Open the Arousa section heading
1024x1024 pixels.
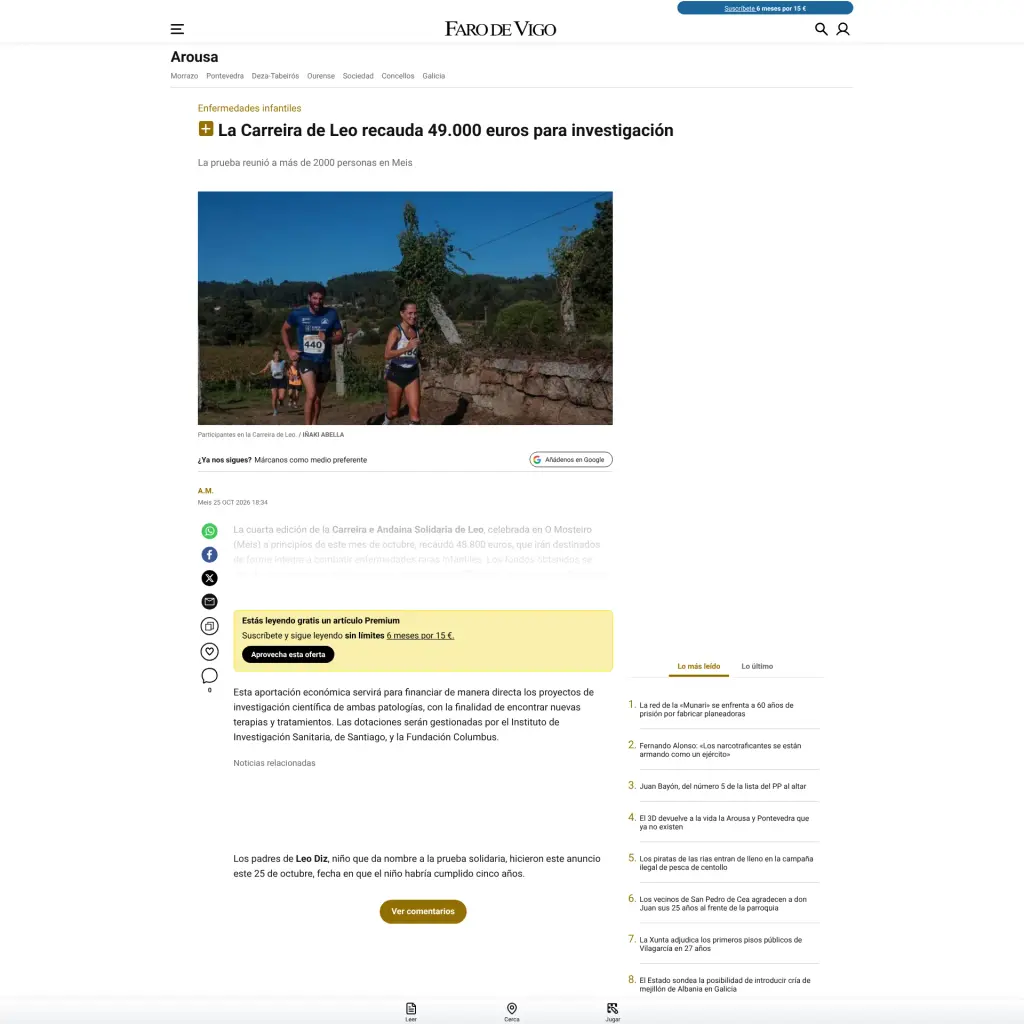[194, 57]
